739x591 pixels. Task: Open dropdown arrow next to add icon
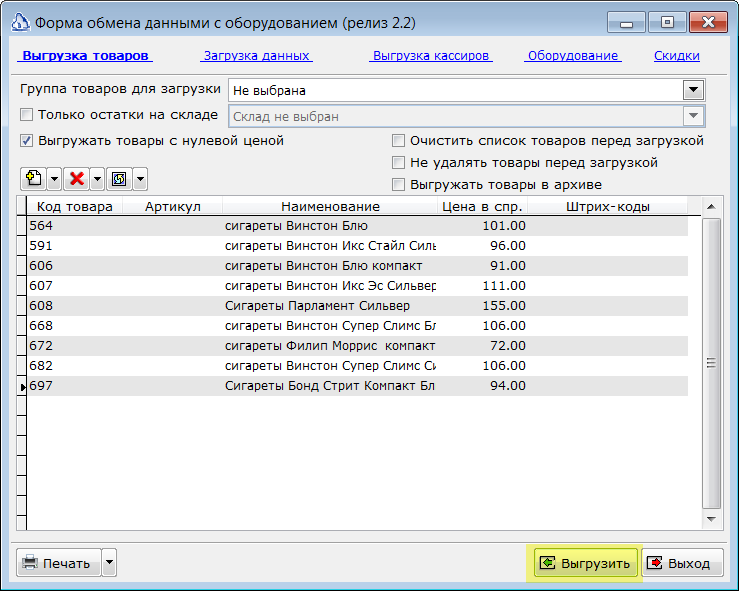click(x=54, y=179)
